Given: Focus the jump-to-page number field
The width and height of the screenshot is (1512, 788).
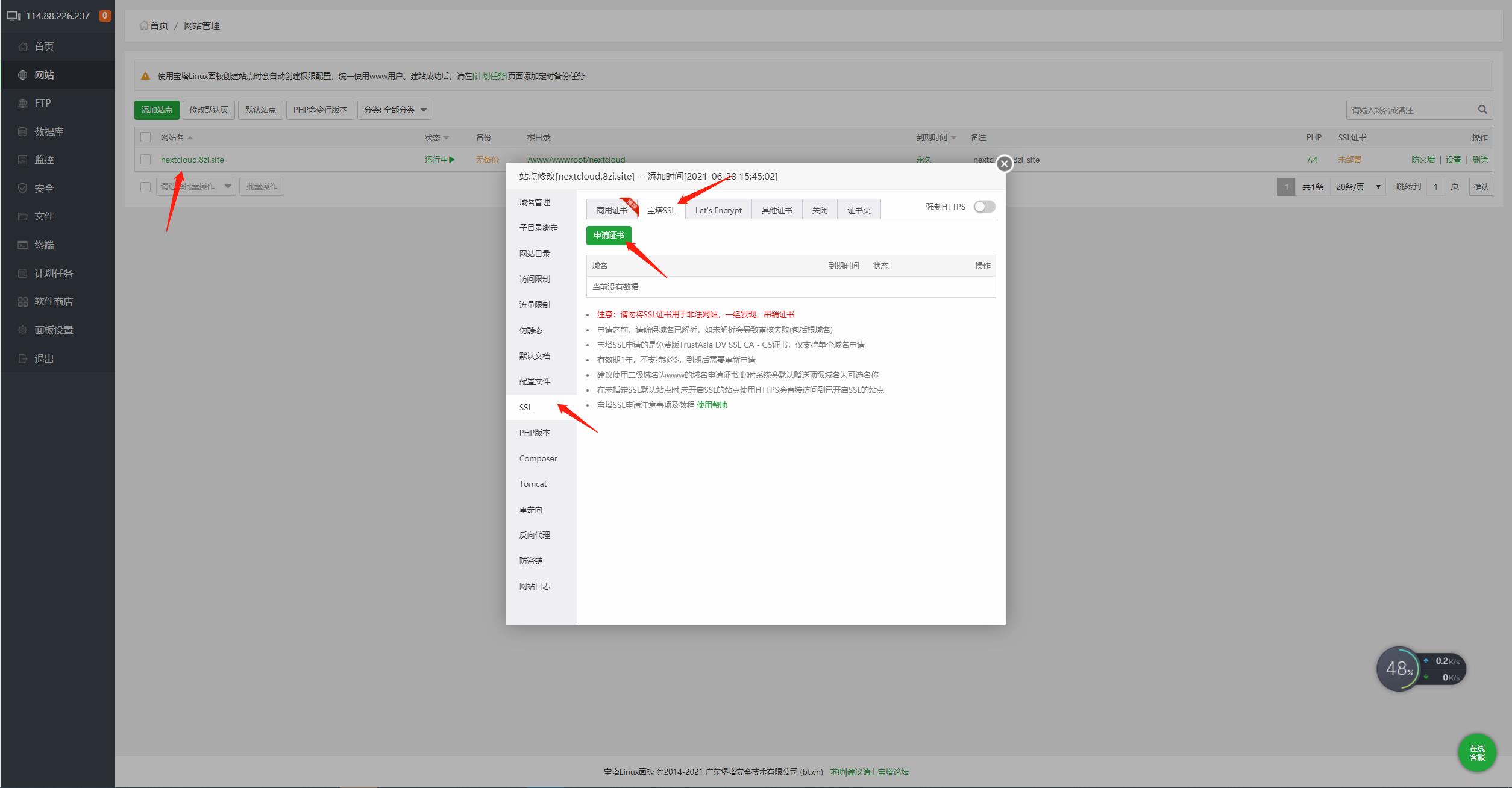Looking at the screenshot, I should 1435,187.
